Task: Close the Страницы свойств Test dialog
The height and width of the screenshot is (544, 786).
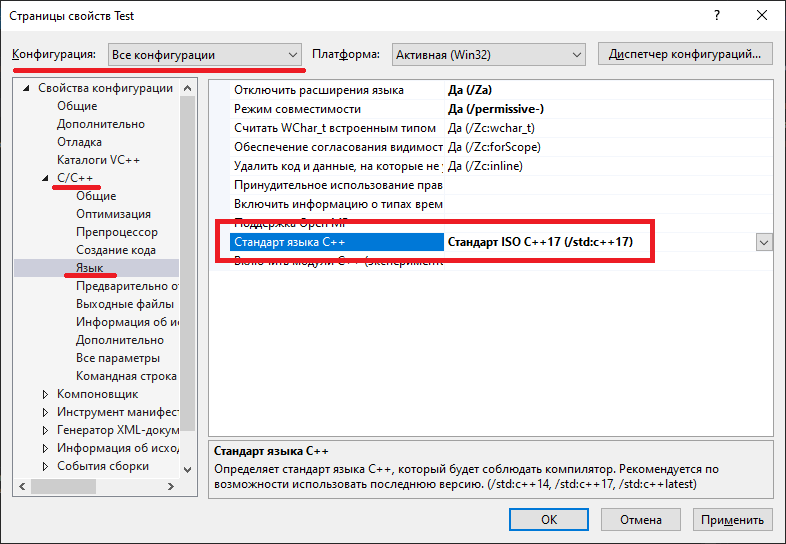Action: [762, 16]
